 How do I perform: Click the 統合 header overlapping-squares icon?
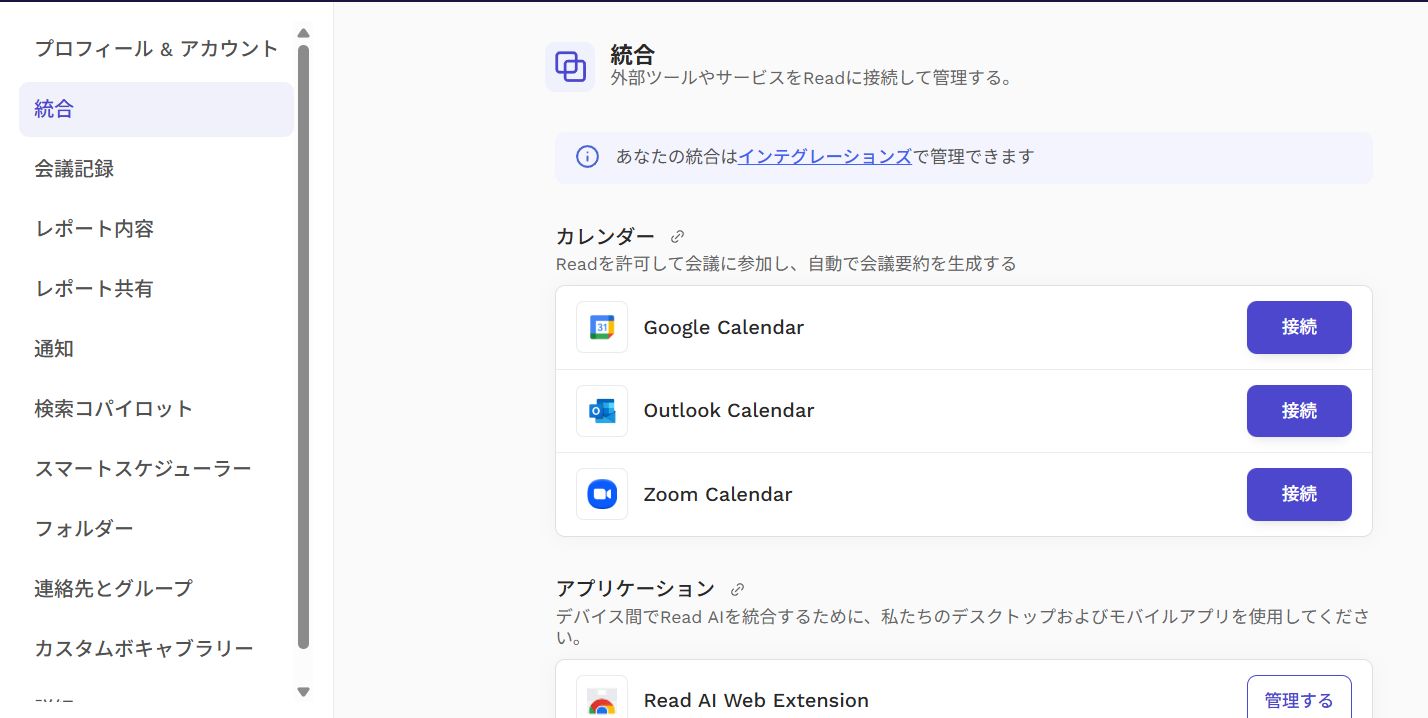pos(570,65)
